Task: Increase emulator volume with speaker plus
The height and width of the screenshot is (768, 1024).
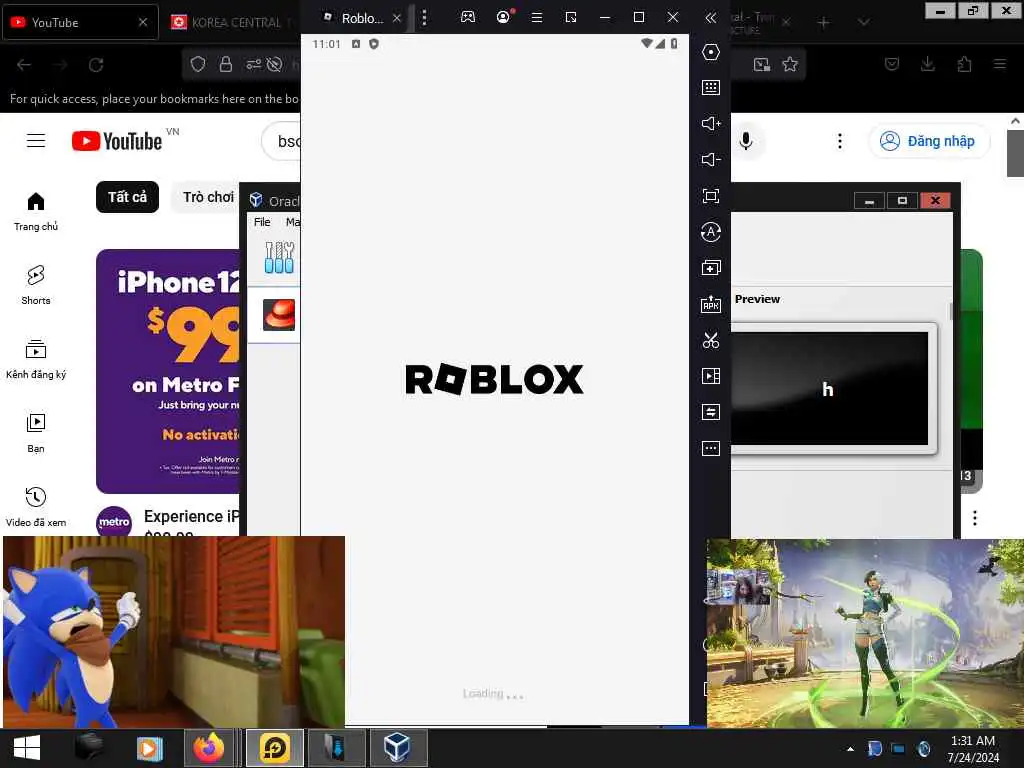Action: pyautogui.click(x=711, y=123)
